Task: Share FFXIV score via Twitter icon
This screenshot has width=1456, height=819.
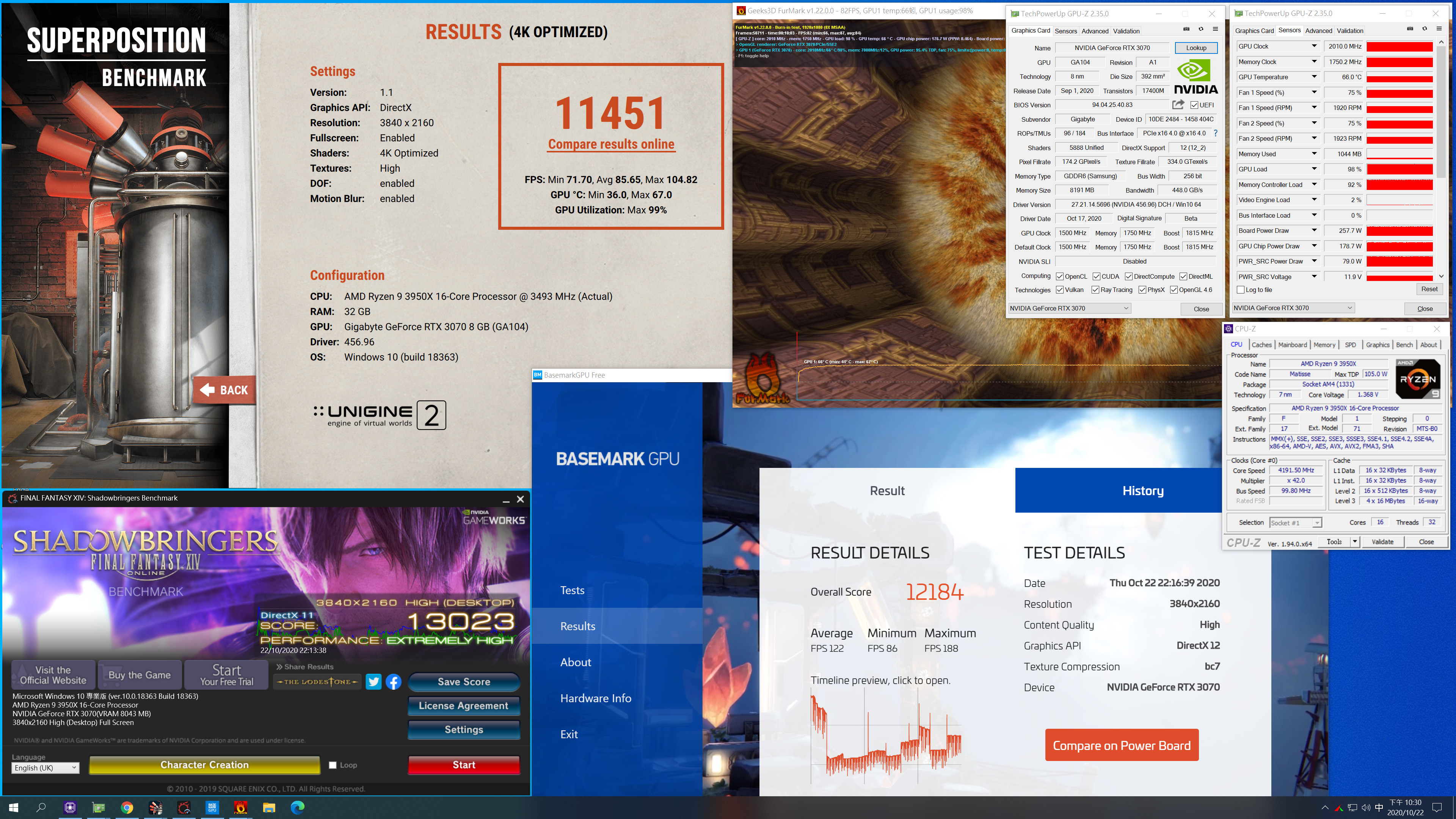Action: point(373,682)
